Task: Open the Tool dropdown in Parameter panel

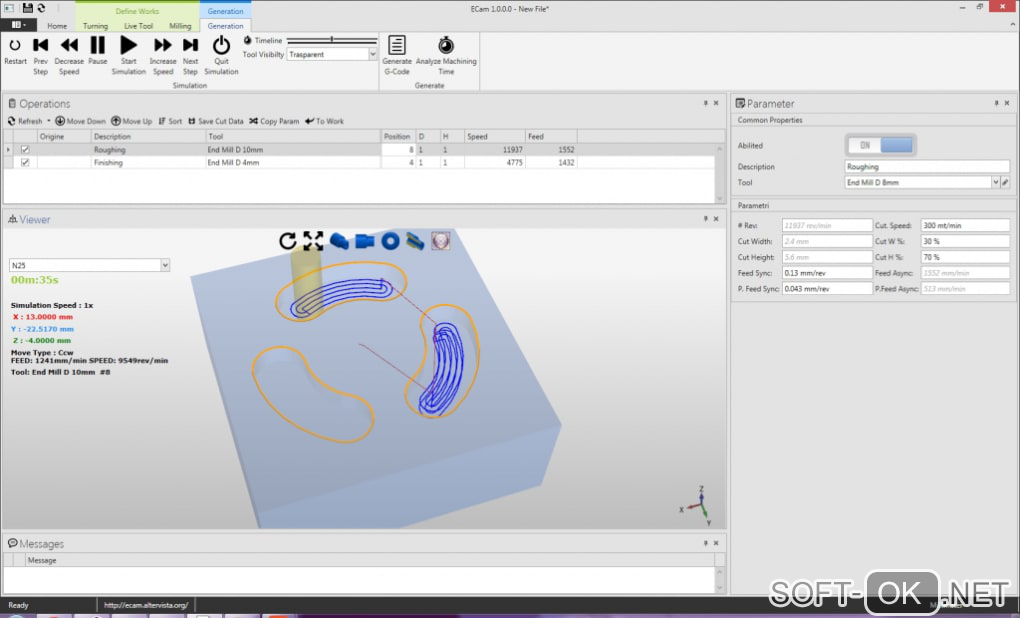Action: pyautogui.click(x=995, y=183)
